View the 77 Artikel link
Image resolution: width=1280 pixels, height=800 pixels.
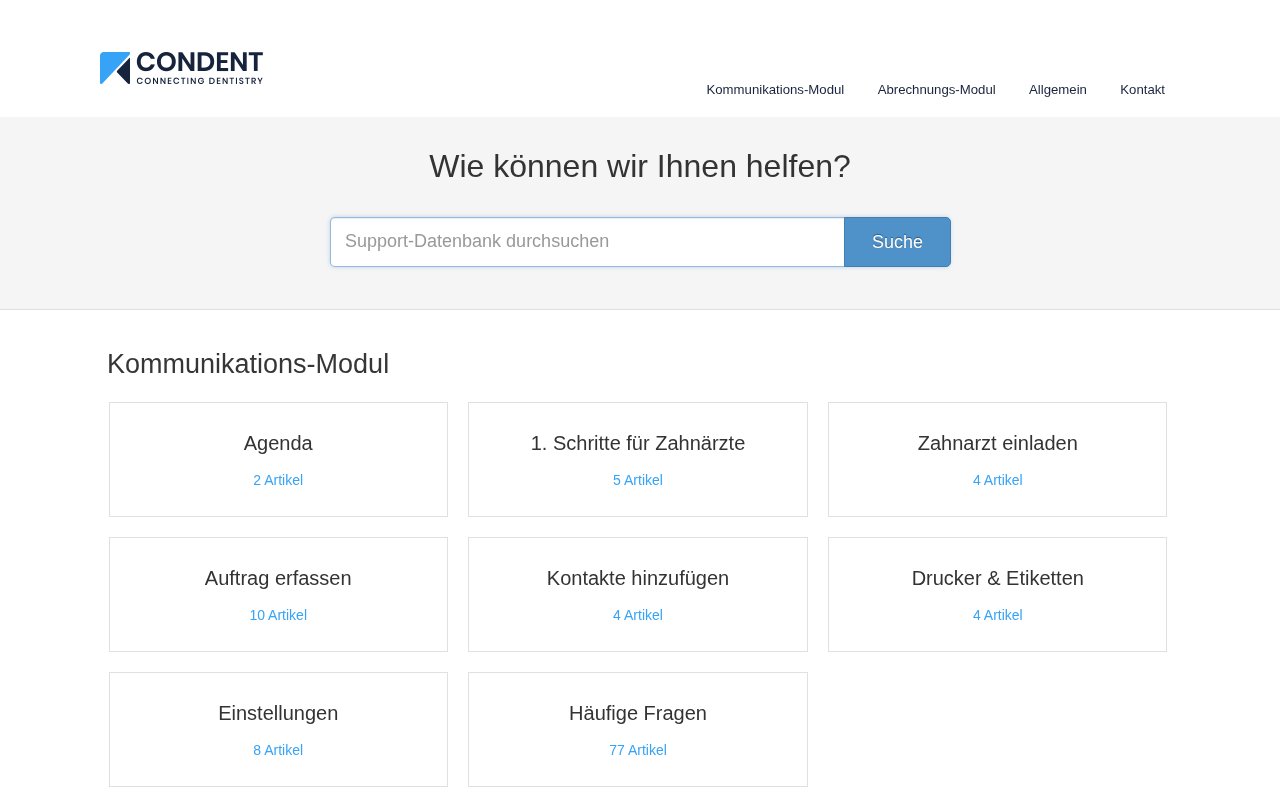[x=638, y=750]
